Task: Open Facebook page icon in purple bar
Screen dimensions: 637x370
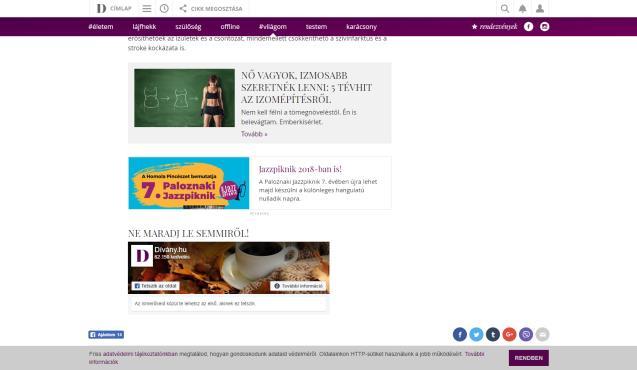Action: (529, 26)
